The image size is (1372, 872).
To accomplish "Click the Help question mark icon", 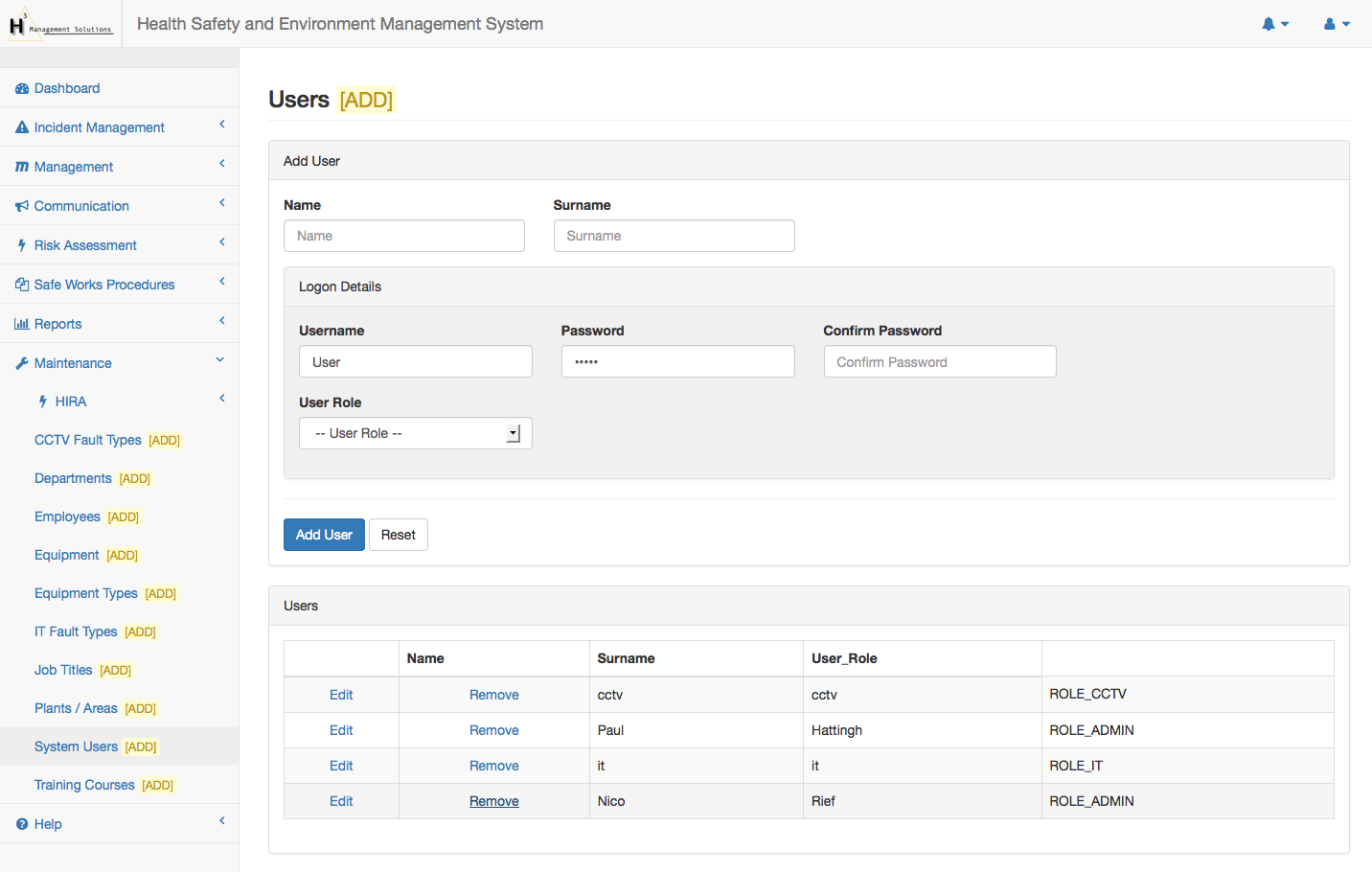I will coord(22,824).
